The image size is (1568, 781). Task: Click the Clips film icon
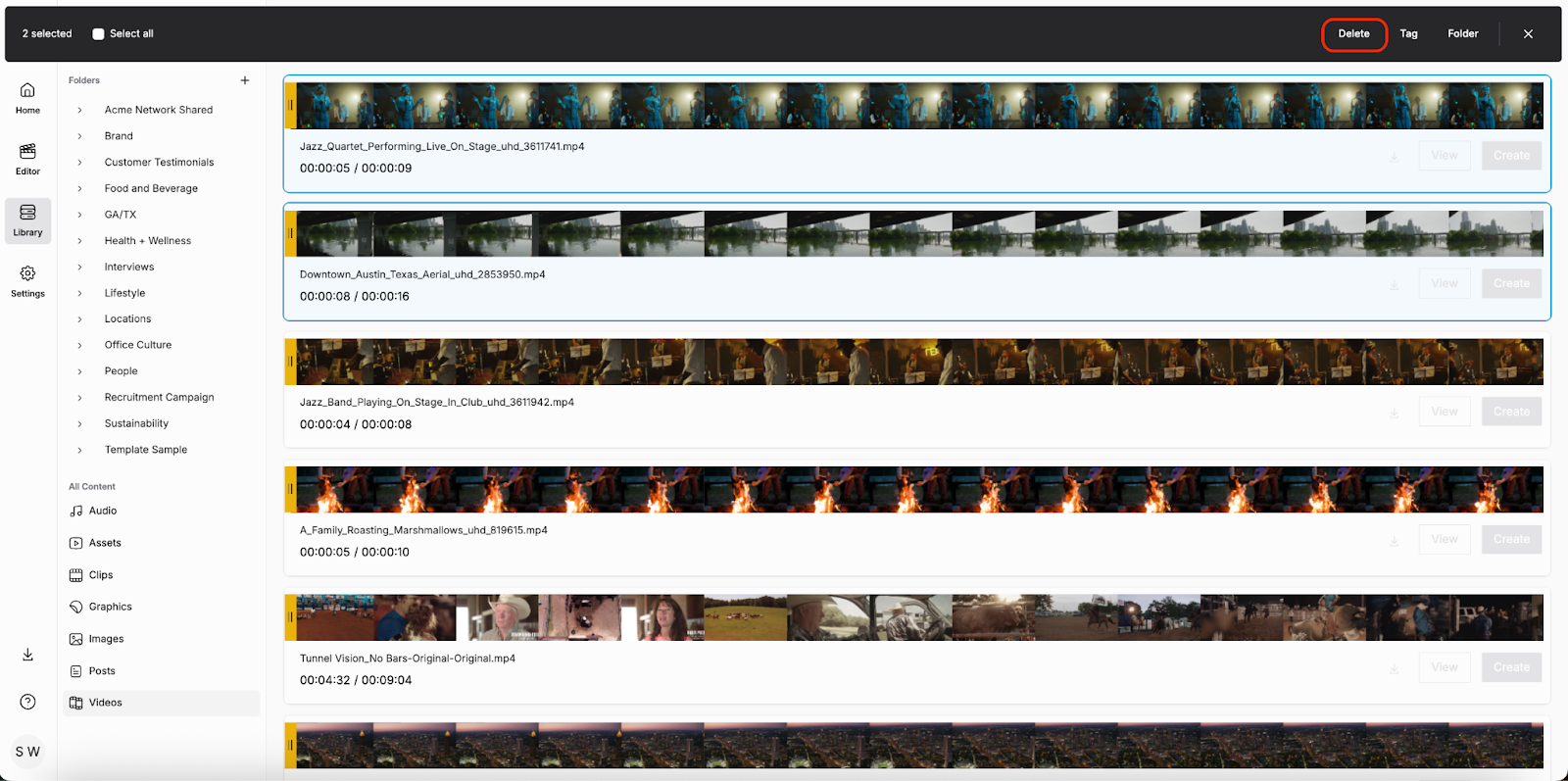[x=76, y=575]
